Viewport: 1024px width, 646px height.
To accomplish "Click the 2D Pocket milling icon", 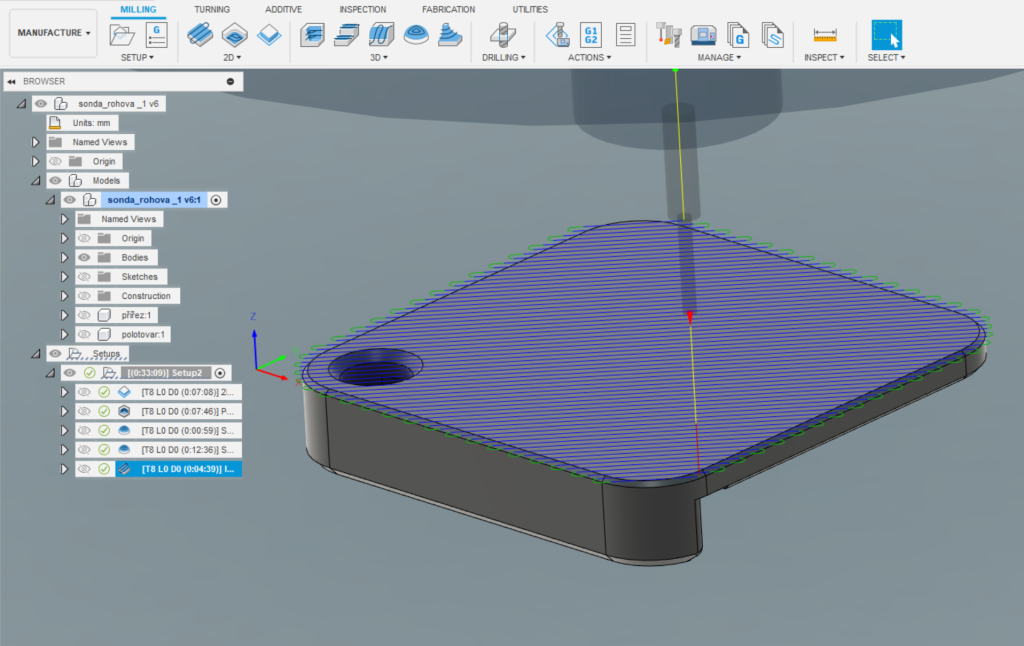I will (x=235, y=34).
